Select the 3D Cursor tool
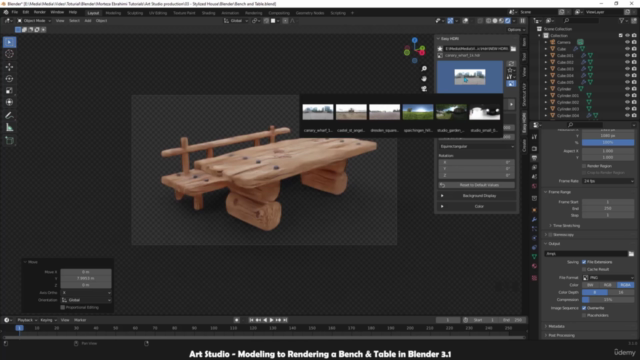 (9, 54)
